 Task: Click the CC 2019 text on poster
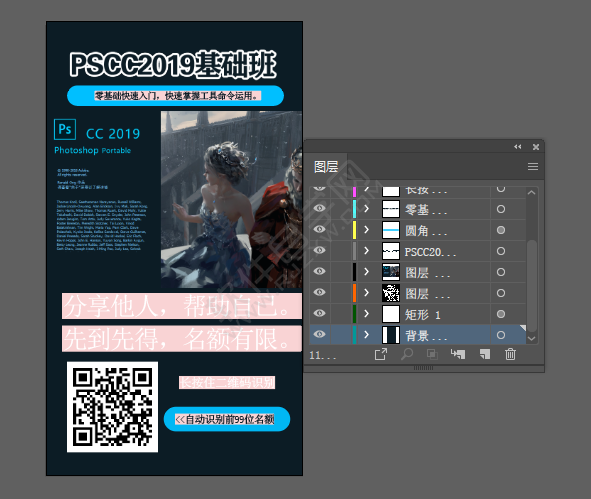click(113, 134)
